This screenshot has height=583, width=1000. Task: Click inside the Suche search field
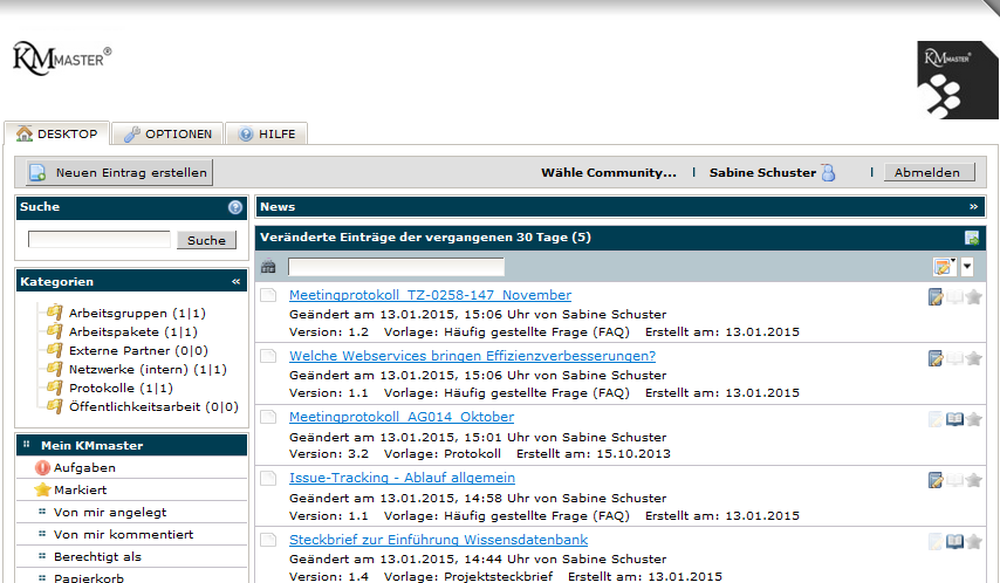(x=97, y=239)
